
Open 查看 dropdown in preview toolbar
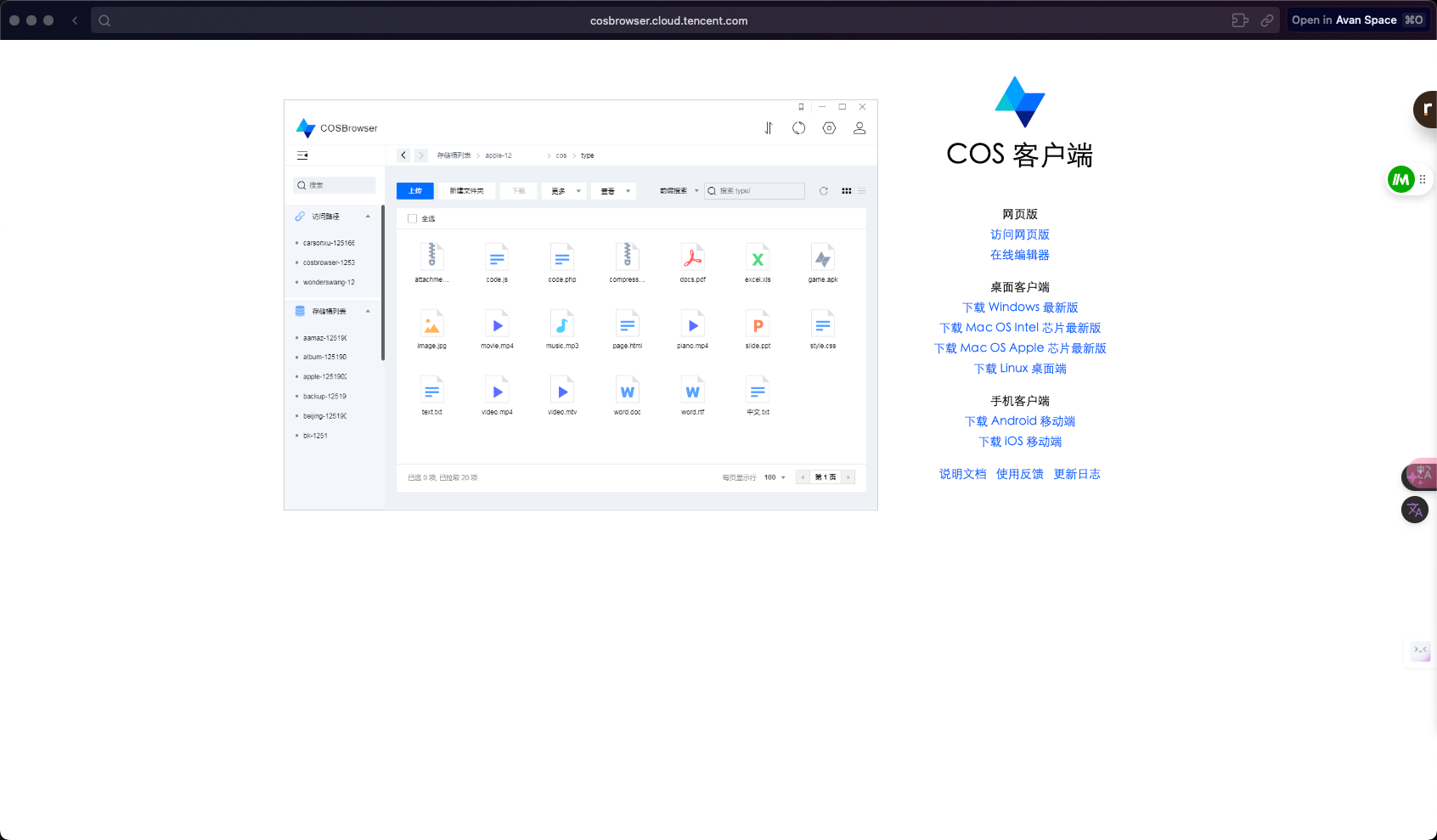point(614,191)
